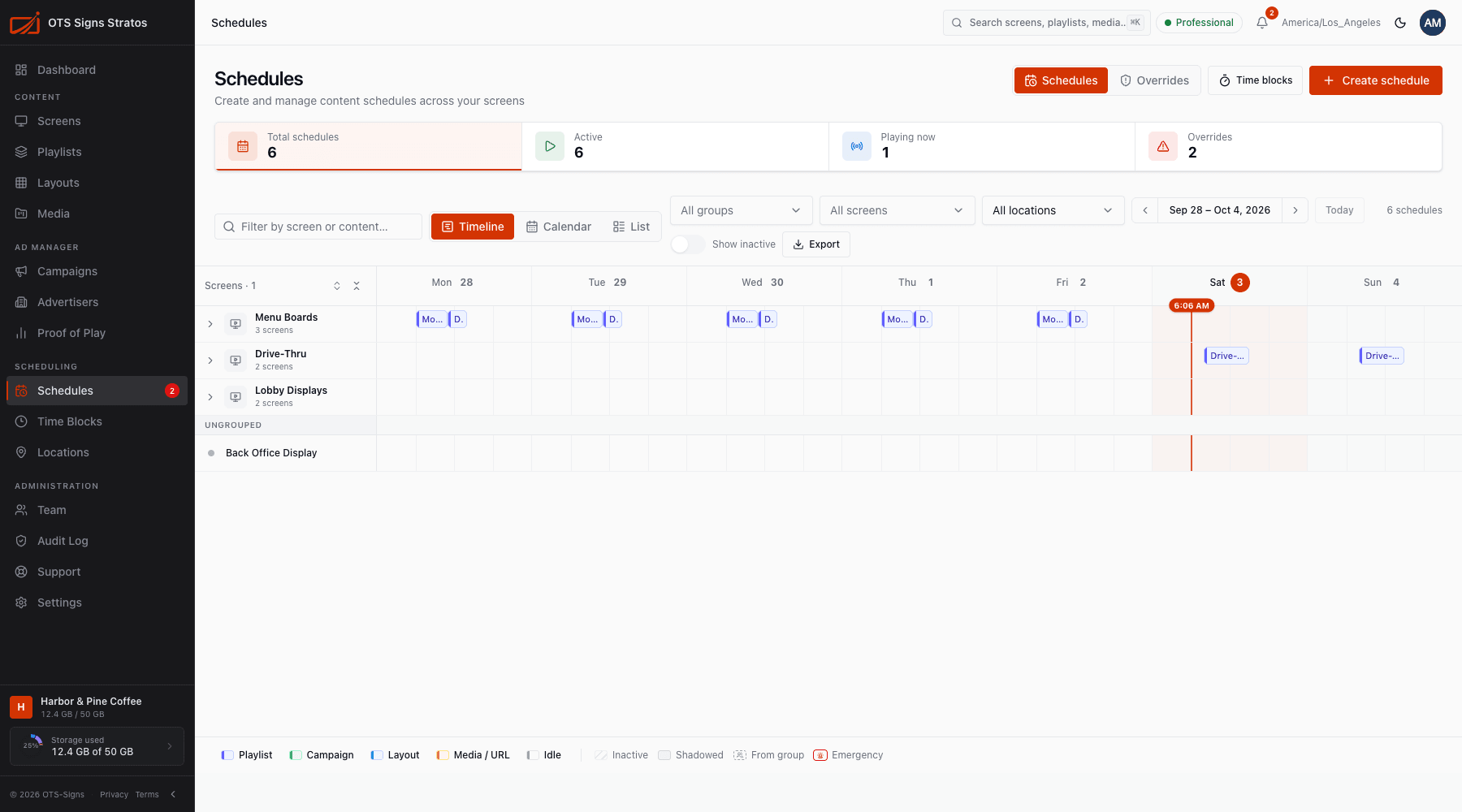Expand all screen groups arrows icon

pyautogui.click(x=337, y=286)
